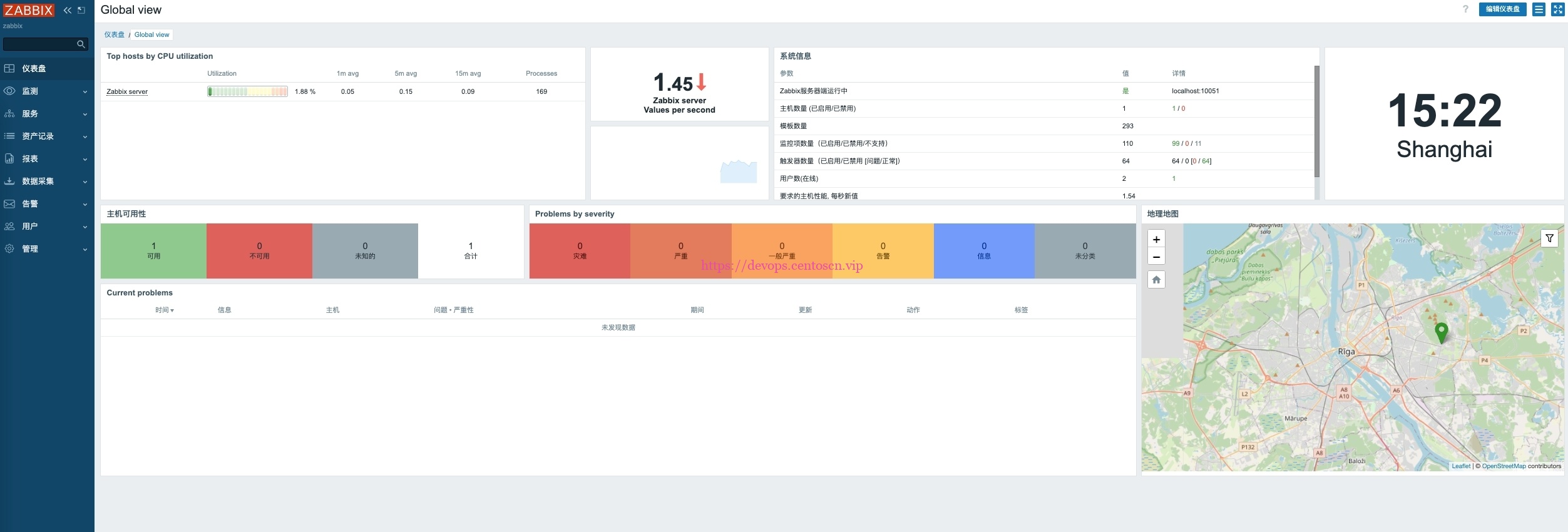Open Leaflet attribution link

[x=1461, y=466]
